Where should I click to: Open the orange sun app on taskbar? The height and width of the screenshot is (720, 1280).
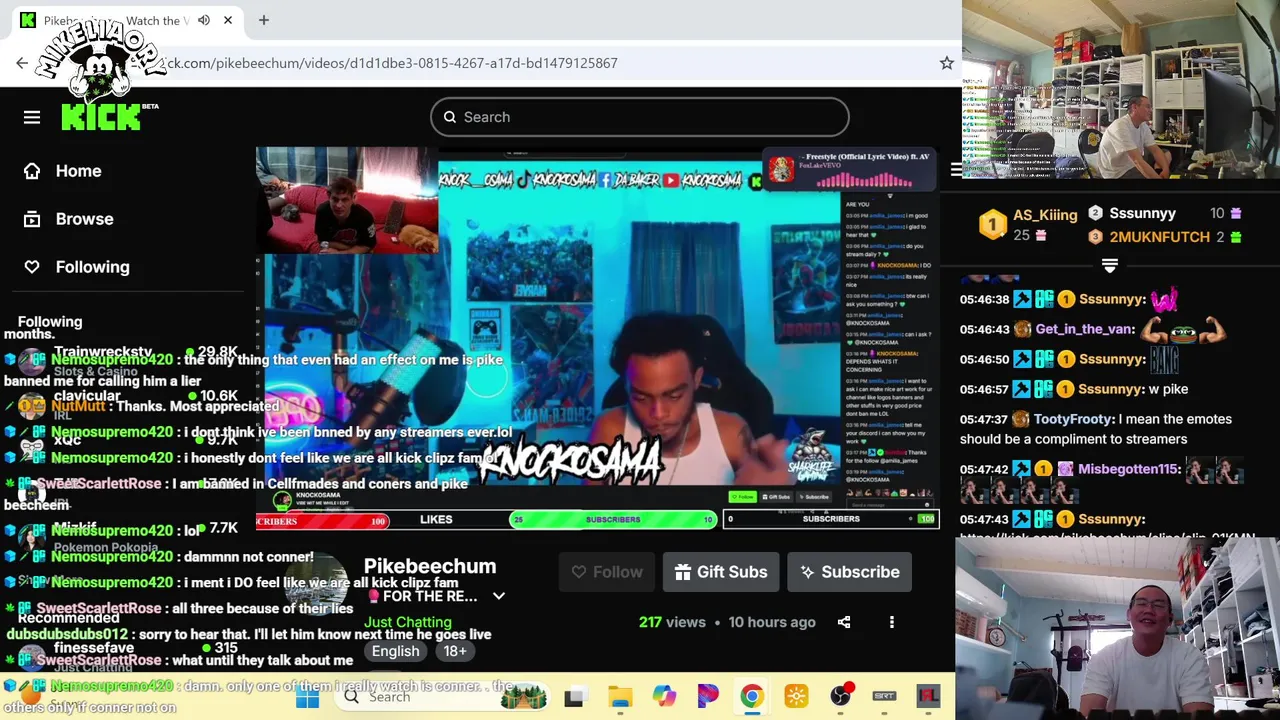tap(796, 697)
